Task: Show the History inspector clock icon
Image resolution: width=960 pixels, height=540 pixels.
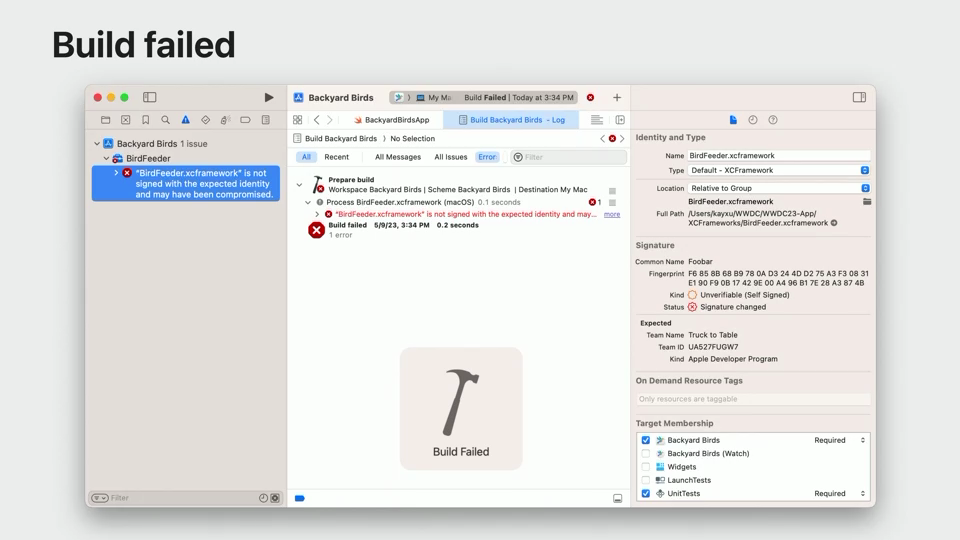Action: (753, 120)
